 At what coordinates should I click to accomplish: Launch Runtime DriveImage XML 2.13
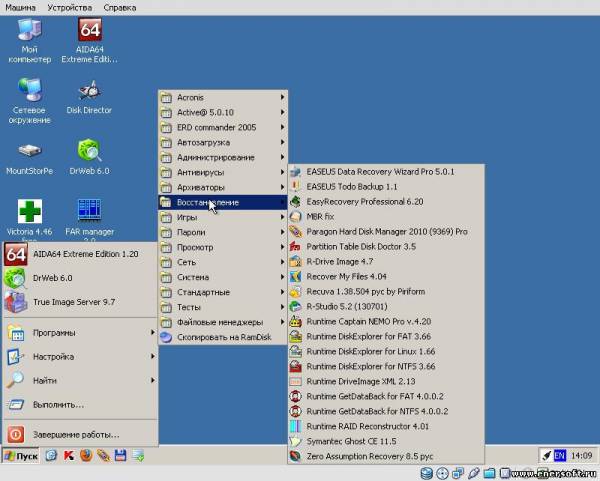pyautogui.click(x=386, y=381)
